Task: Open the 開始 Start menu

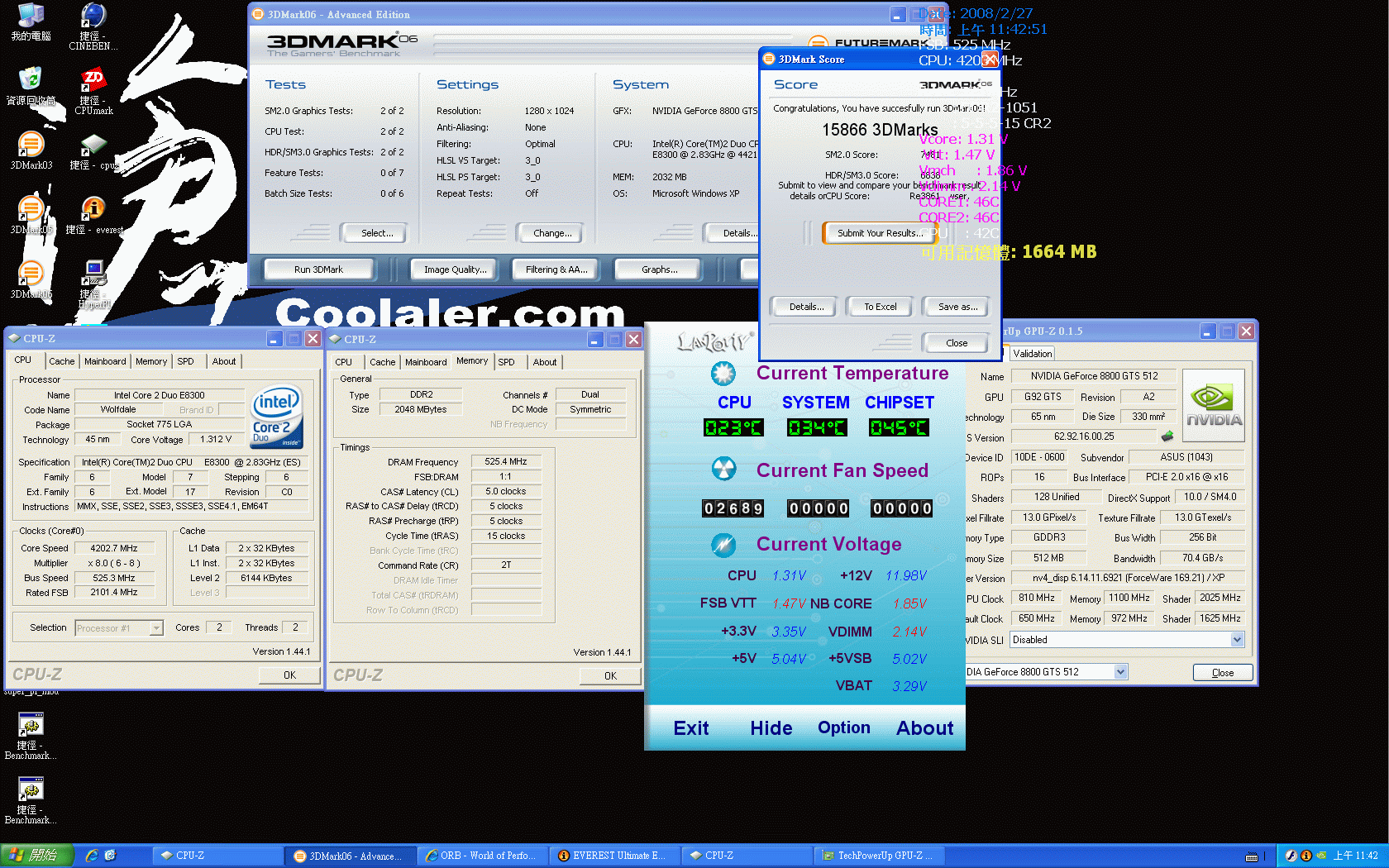Action: [x=36, y=856]
